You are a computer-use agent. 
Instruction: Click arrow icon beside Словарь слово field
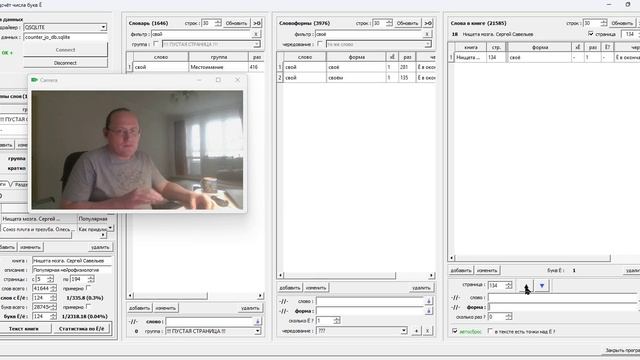(x=258, y=322)
